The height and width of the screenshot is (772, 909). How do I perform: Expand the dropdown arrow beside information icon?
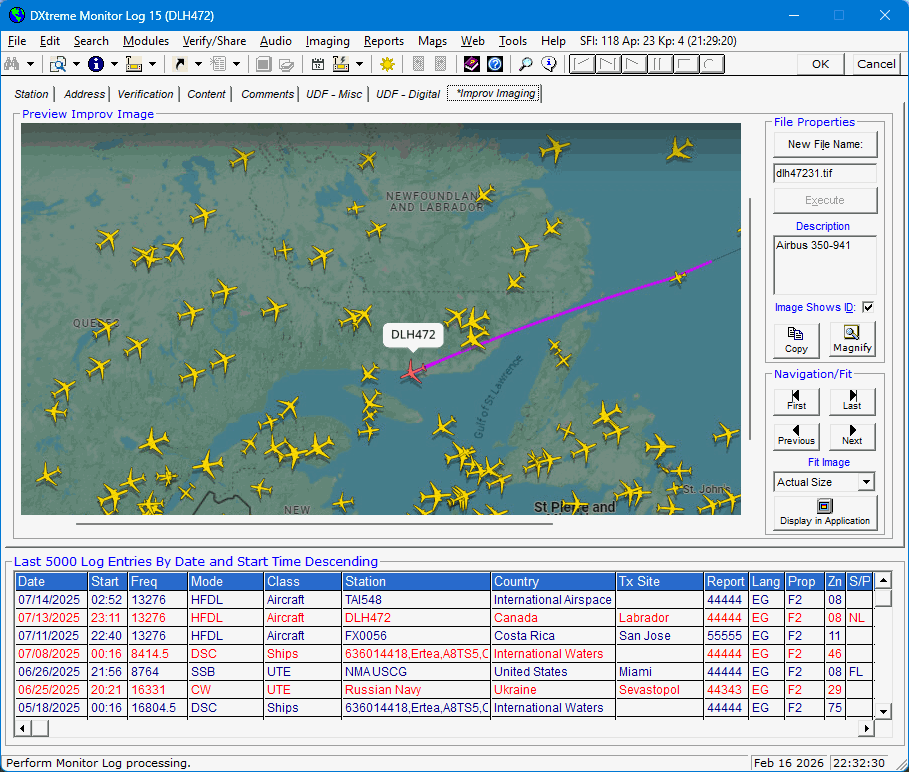[x=114, y=64]
